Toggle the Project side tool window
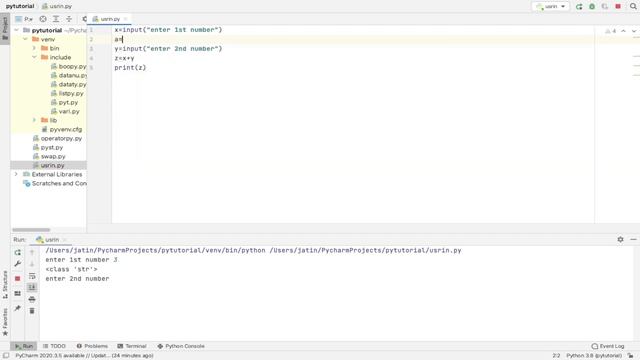Viewport: 640px width, 360px height. (5, 29)
